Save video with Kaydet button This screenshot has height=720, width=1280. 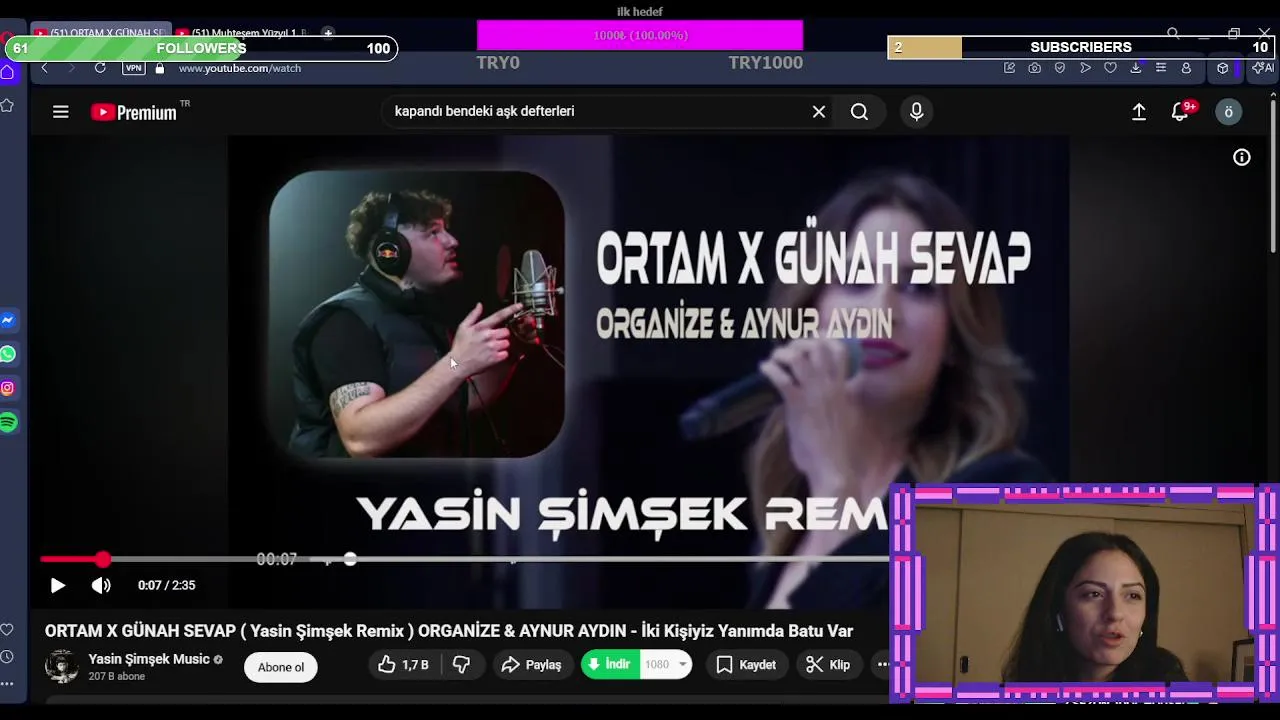(746, 665)
